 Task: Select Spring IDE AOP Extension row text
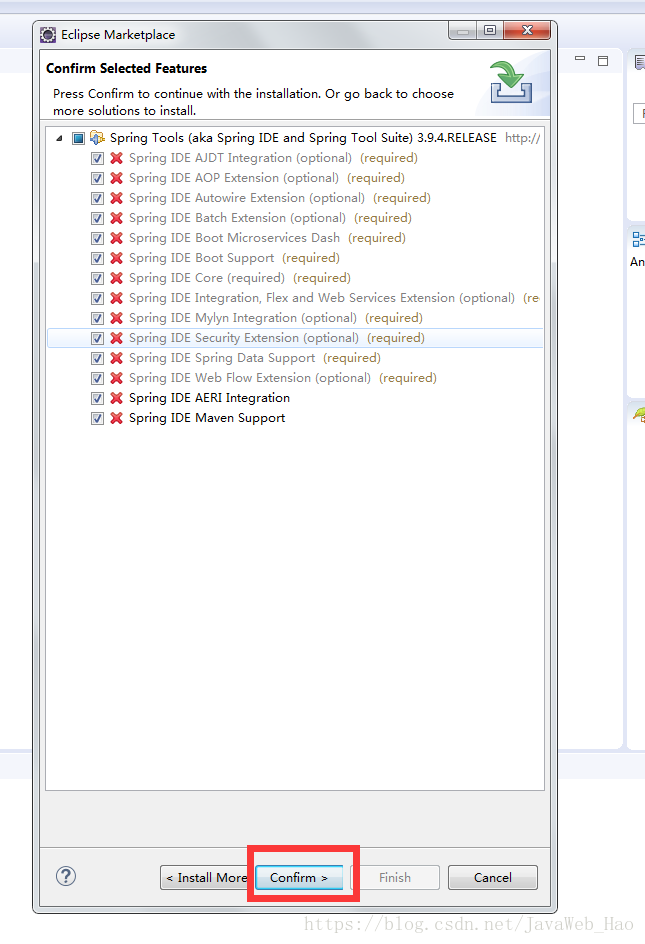(267, 178)
